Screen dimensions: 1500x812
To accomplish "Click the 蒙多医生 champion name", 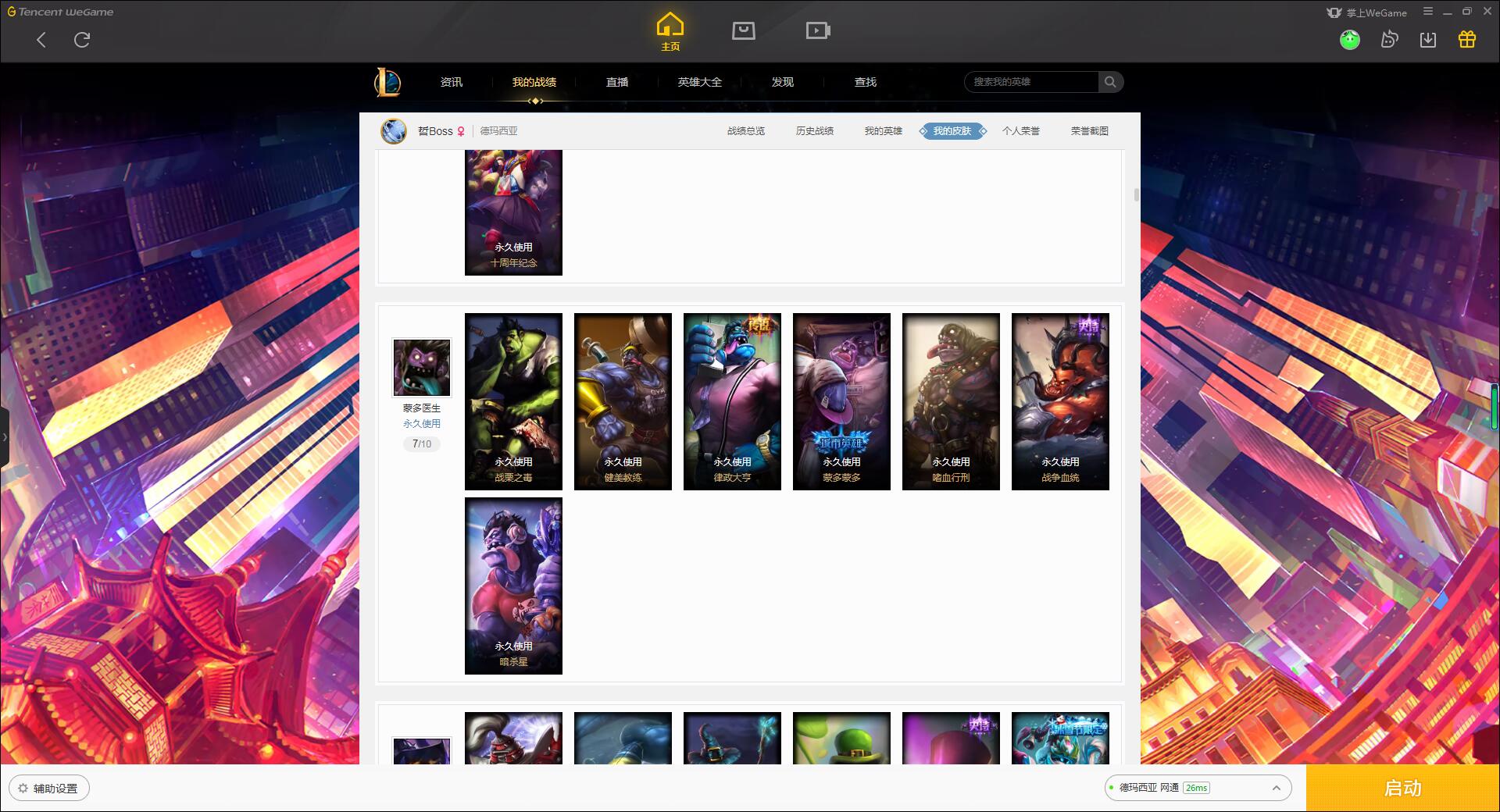I will coord(422,408).
